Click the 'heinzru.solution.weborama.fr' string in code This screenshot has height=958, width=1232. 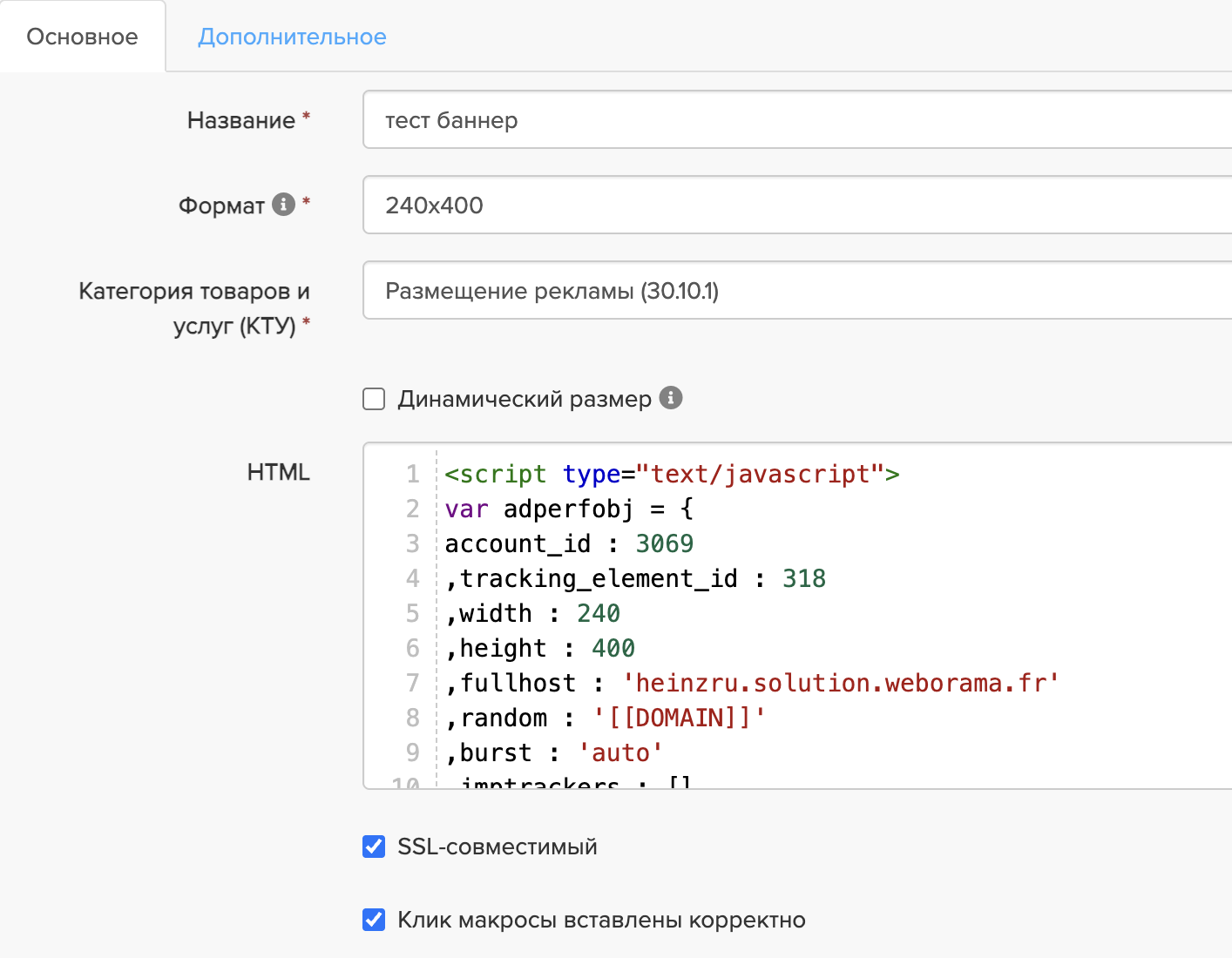(x=840, y=683)
